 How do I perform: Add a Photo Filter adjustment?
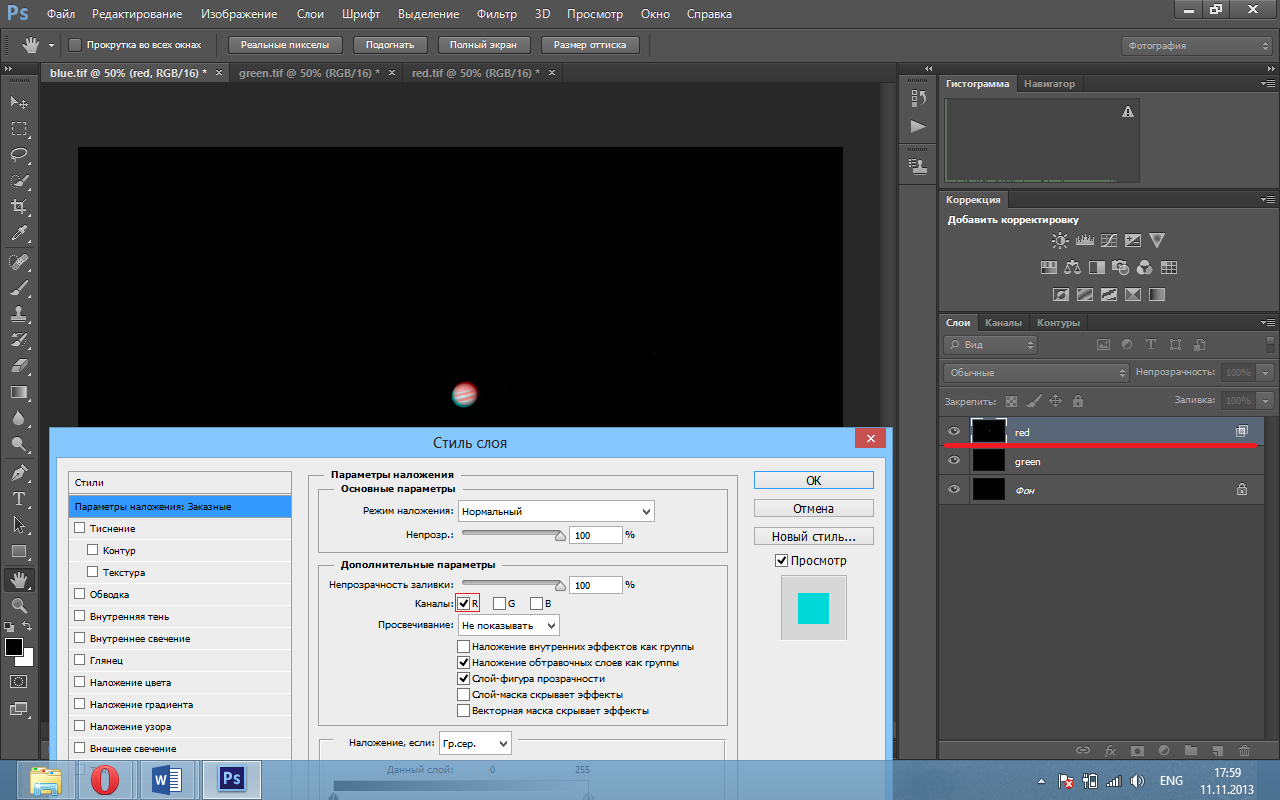coord(1121,268)
